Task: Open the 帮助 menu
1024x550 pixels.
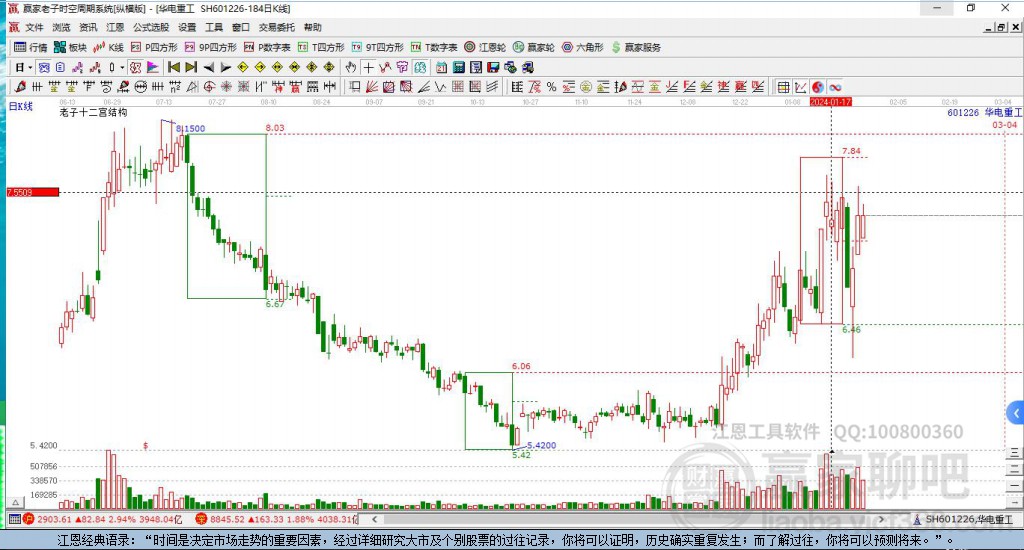Action: tap(313, 27)
